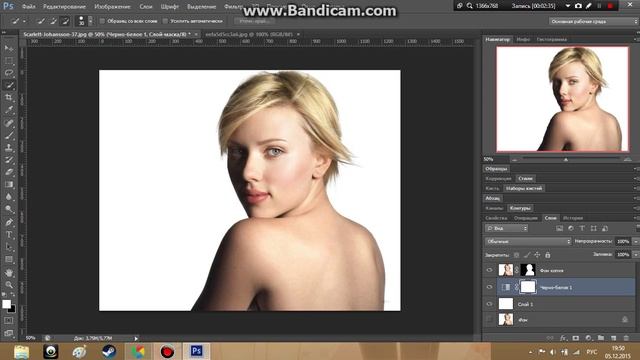
Task: Select the Clone Stamp tool
Action: tap(9, 147)
